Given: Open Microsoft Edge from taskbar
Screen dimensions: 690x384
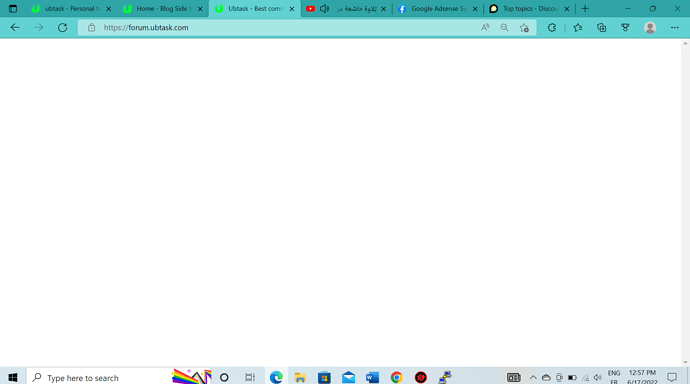Looking at the screenshot, I should click(x=276, y=377).
